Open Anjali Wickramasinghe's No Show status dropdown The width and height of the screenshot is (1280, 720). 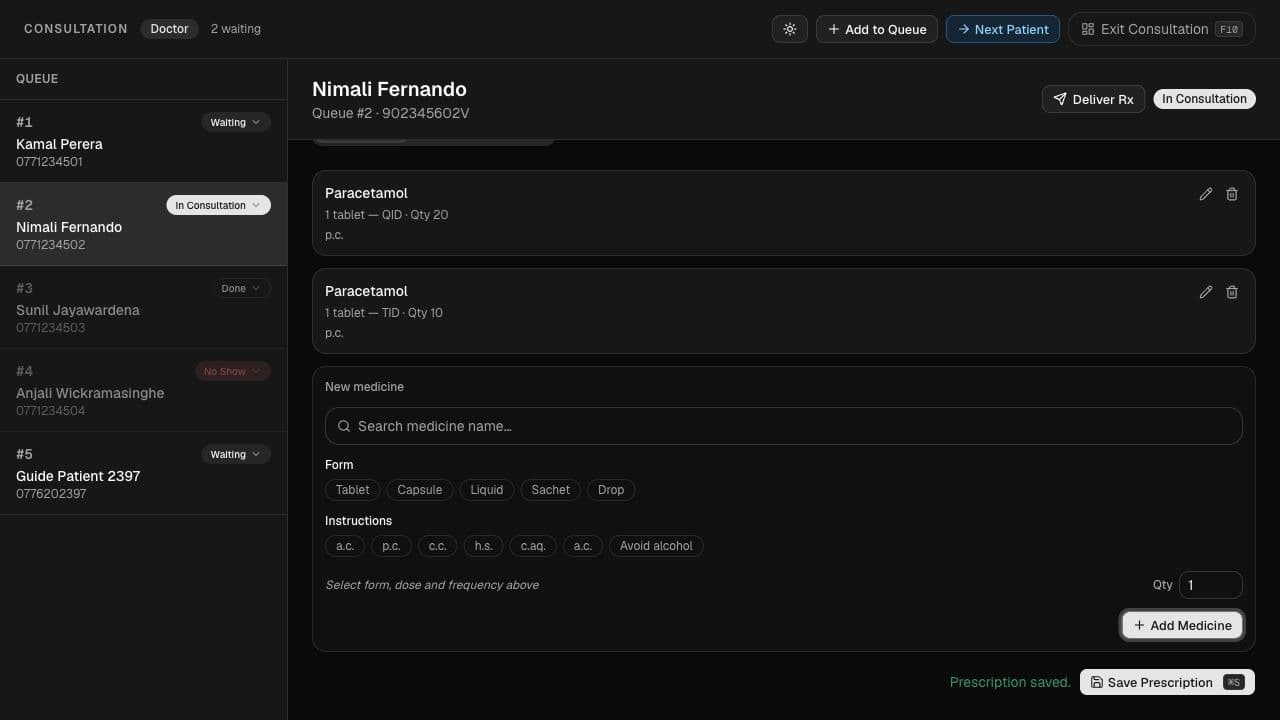232,371
